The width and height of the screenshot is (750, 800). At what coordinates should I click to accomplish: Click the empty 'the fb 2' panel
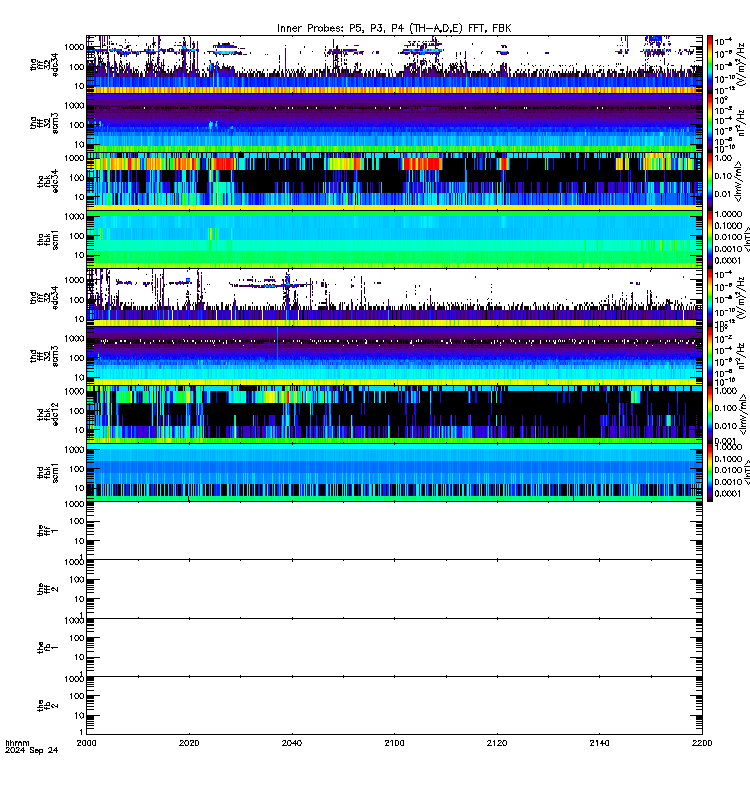[394, 706]
